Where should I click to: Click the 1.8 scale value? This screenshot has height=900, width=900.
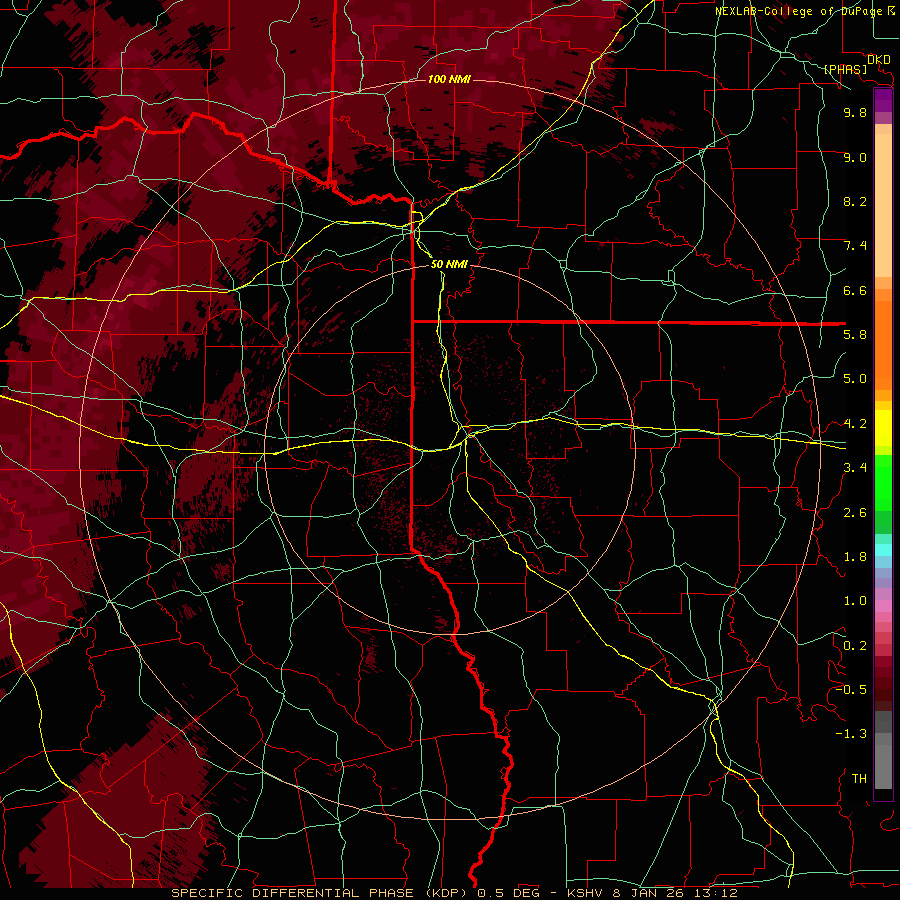pyautogui.click(x=855, y=557)
